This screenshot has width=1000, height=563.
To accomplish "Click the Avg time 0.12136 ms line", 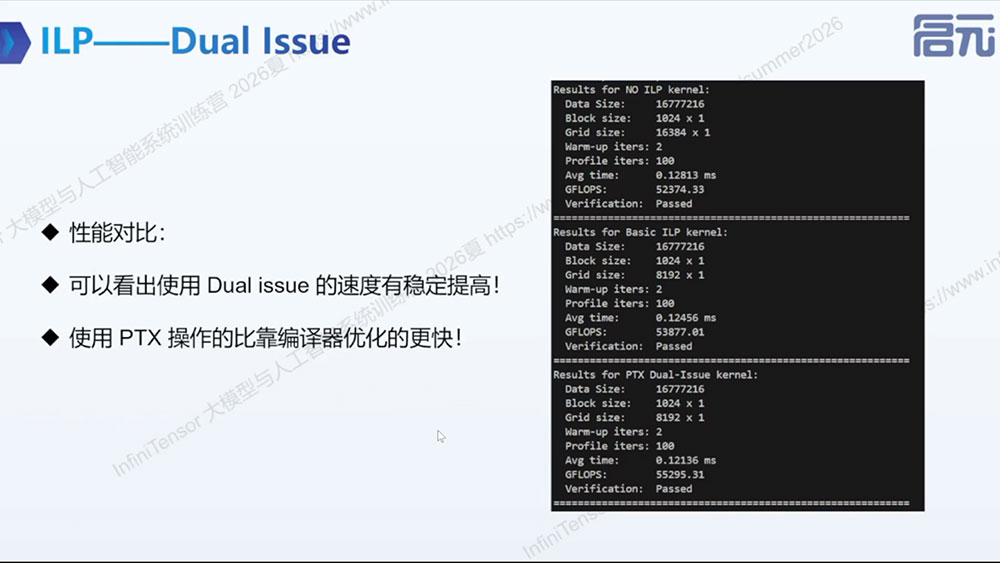I will pos(640,460).
